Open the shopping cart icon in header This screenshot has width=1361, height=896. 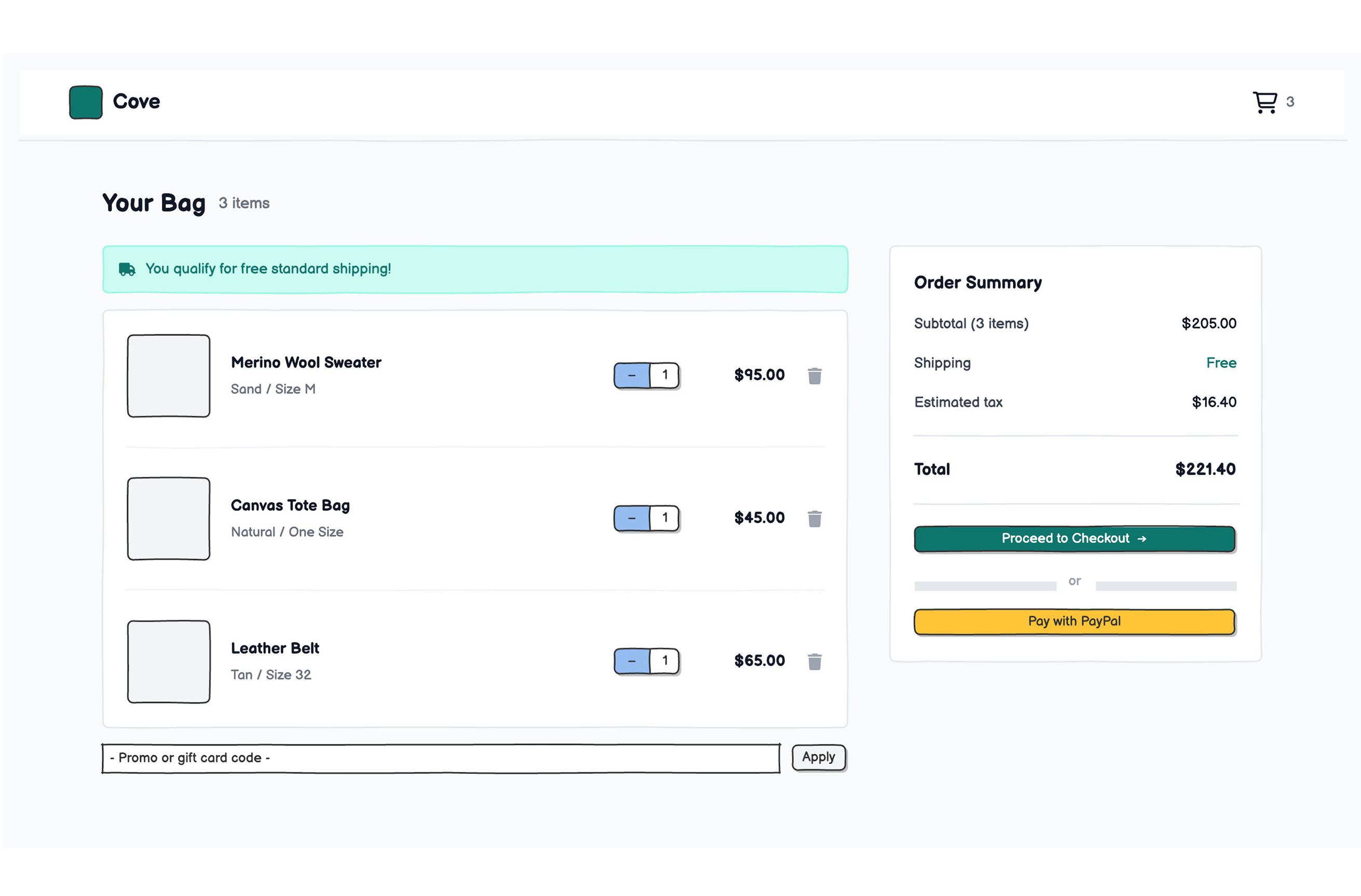coord(1264,102)
